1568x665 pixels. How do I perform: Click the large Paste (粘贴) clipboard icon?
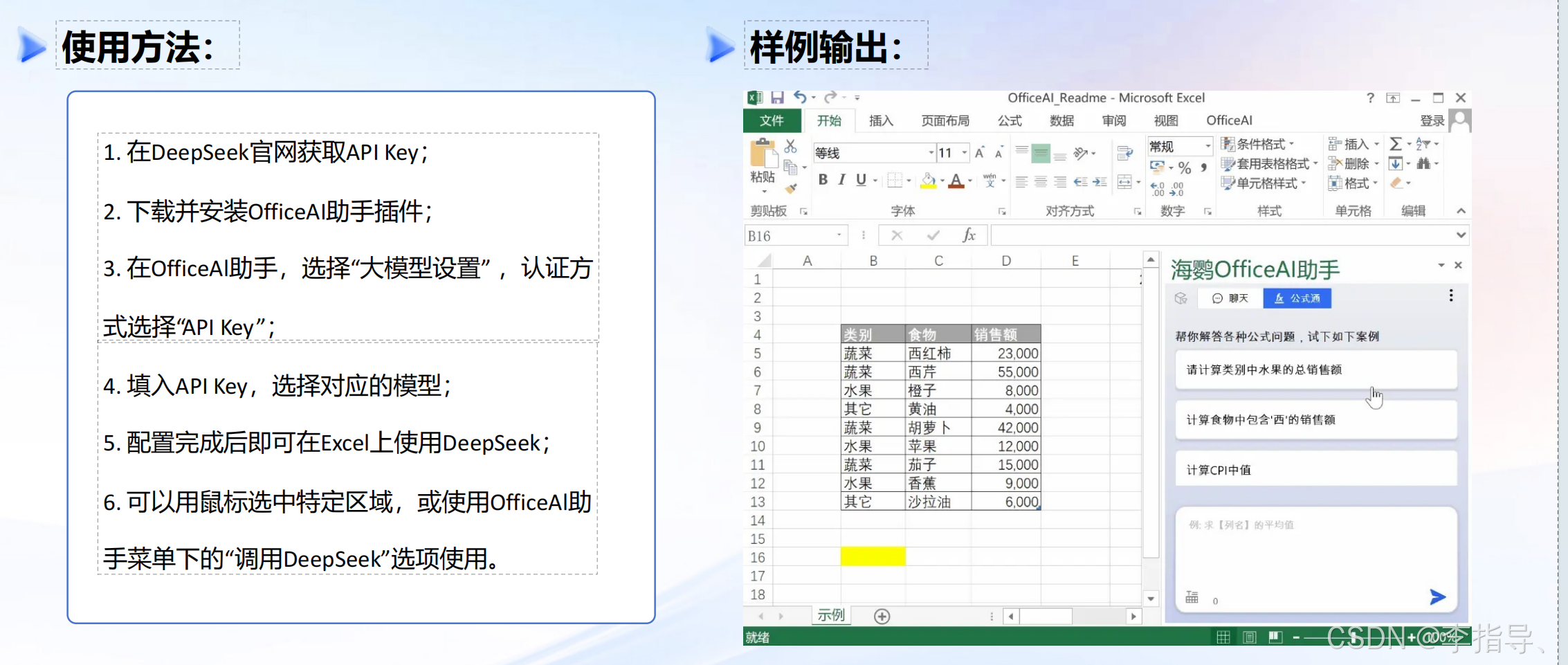(763, 152)
